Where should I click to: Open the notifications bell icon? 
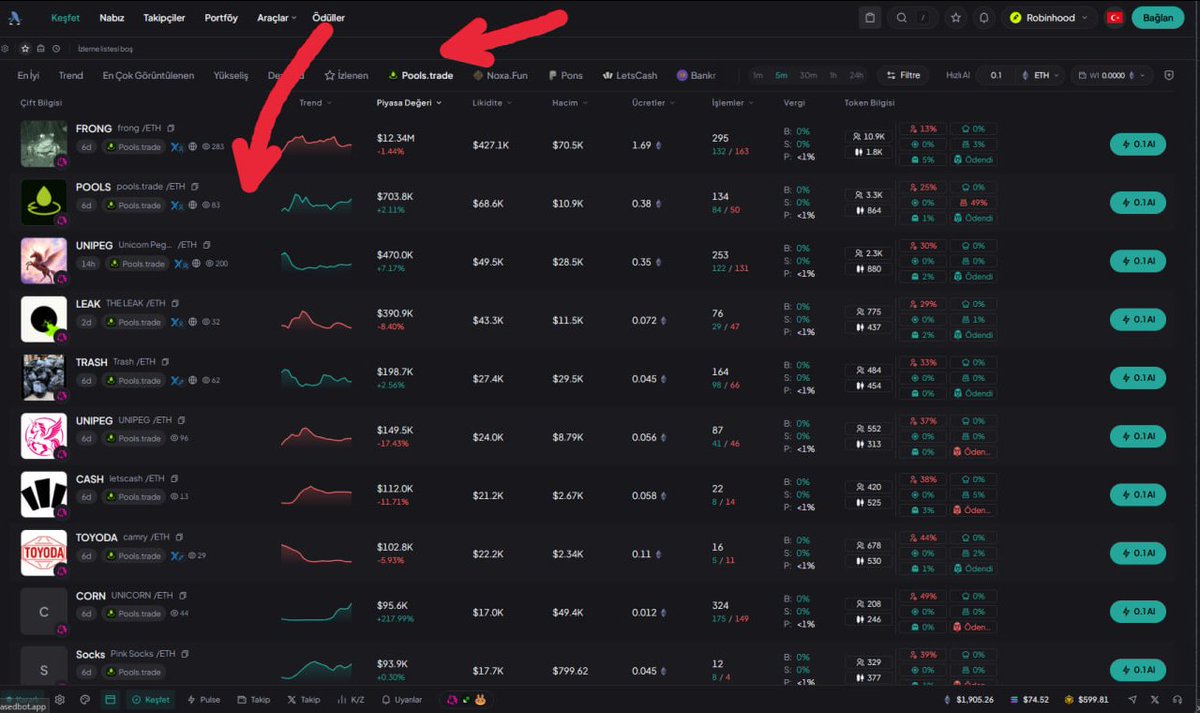click(x=984, y=18)
